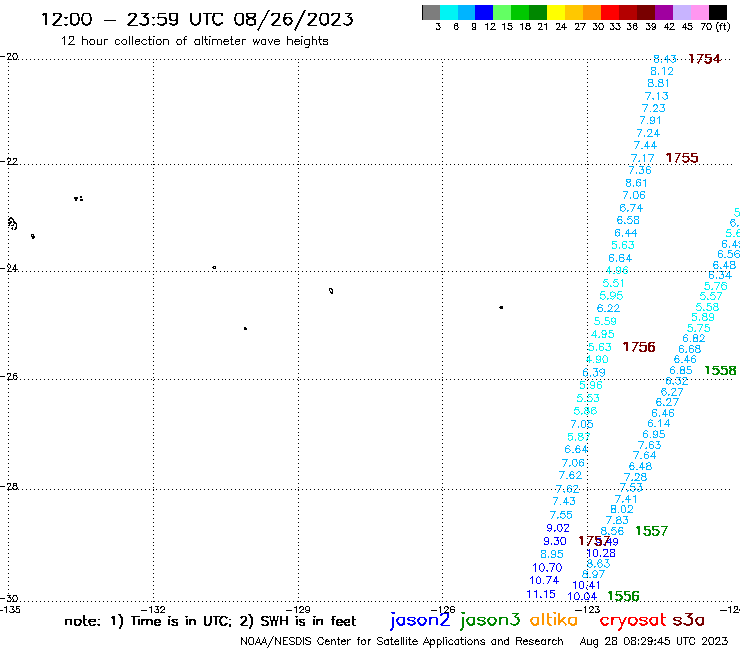The width and height of the screenshot is (740, 650).
Task: Click green pass label 1558
Action: coord(720,371)
